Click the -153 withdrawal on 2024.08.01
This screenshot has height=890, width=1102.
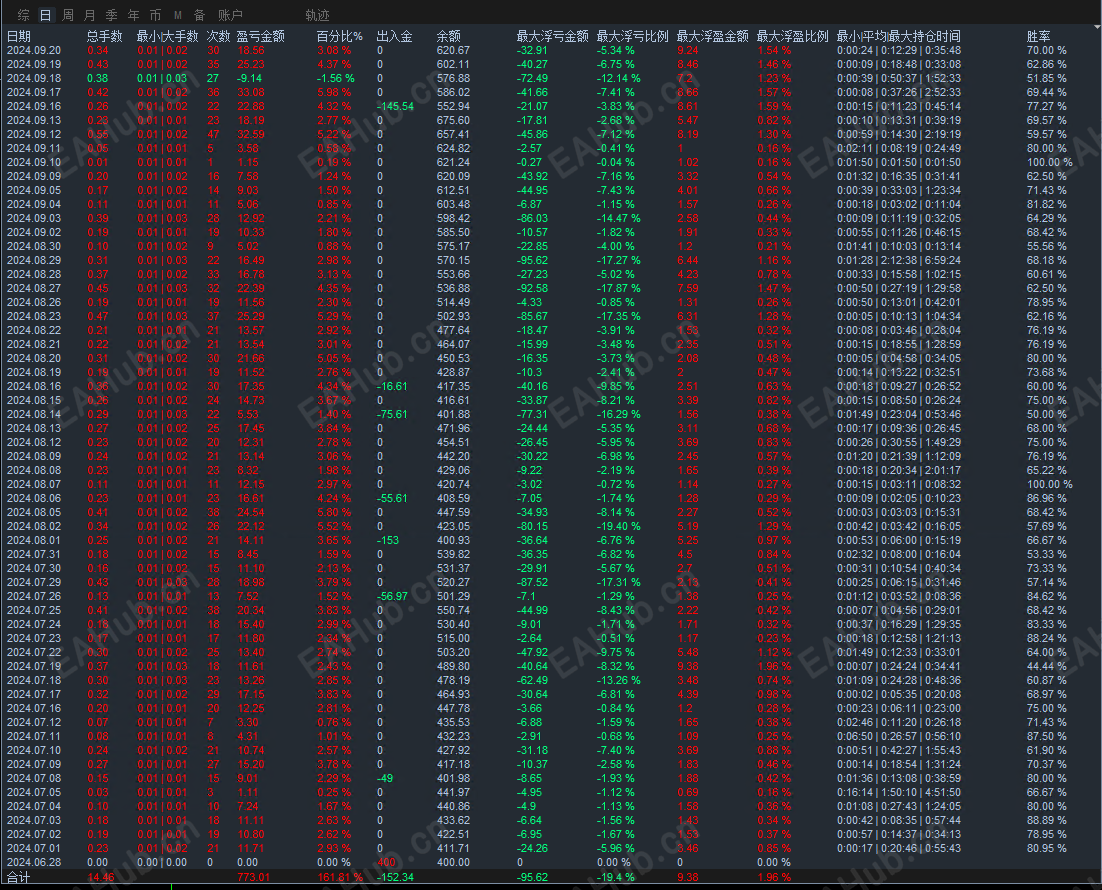click(388, 541)
